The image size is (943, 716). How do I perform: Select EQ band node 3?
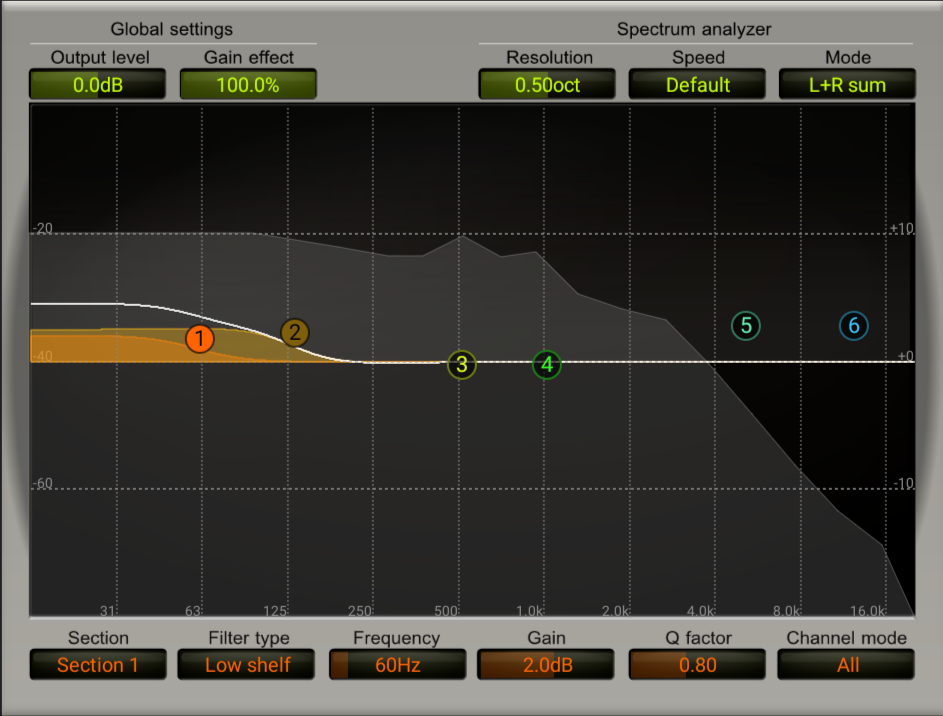[x=462, y=364]
